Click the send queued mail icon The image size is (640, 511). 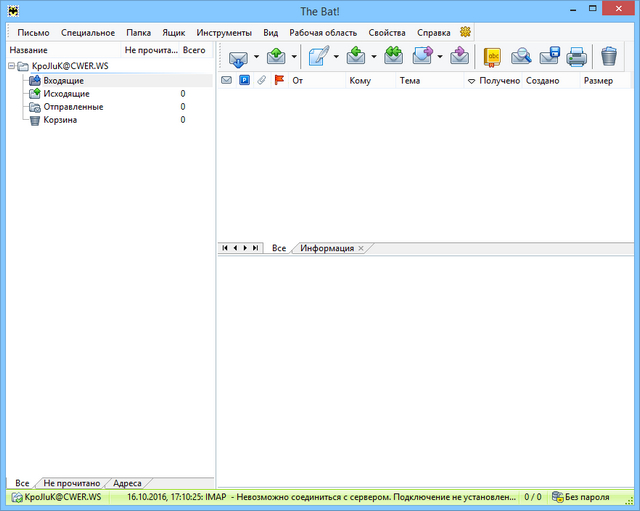tap(275, 57)
